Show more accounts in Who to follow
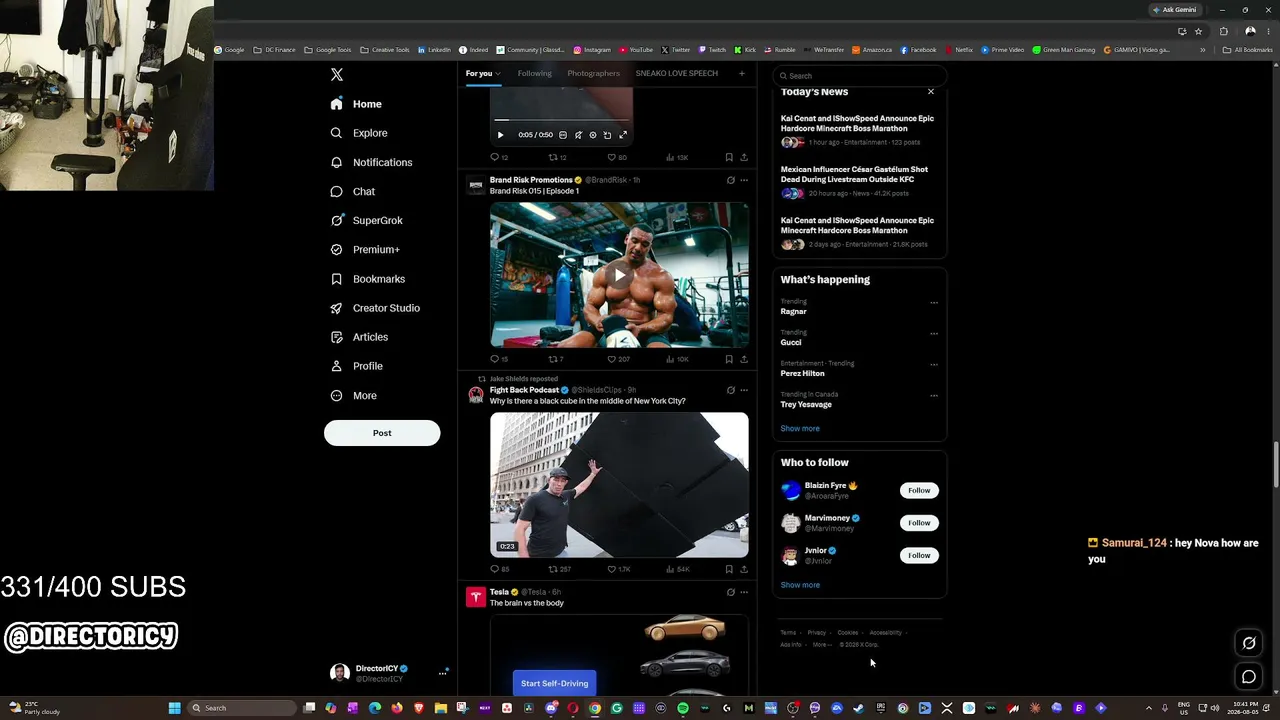Screen dimensions: 1280x720 point(800,585)
